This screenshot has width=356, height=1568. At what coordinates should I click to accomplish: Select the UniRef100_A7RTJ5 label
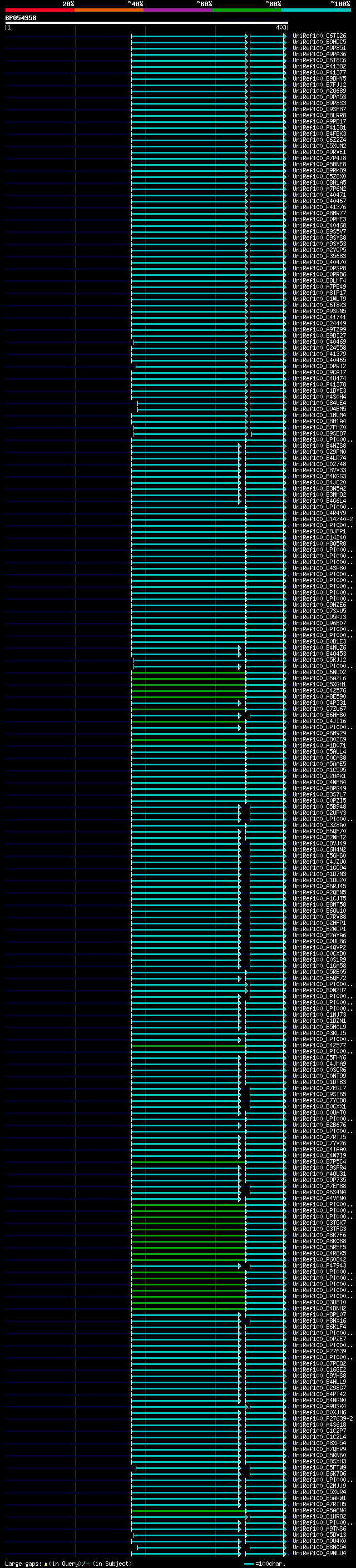pyautogui.click(x=319, y=1137)
